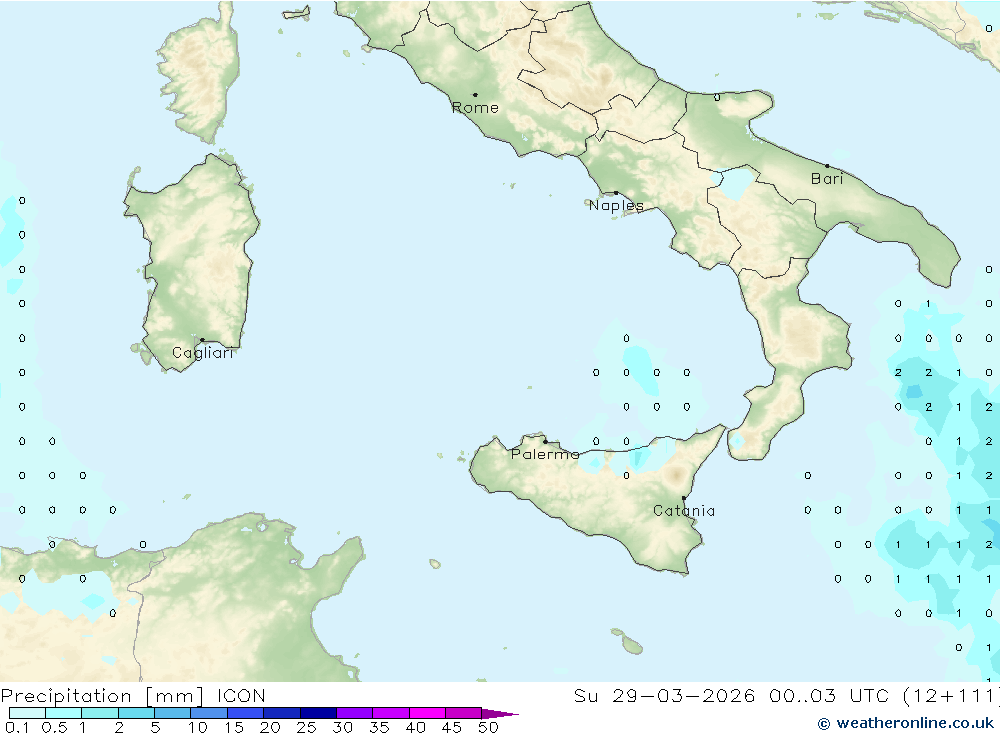Click the '(12+111)' forecast offset text

tap(952, 696)
